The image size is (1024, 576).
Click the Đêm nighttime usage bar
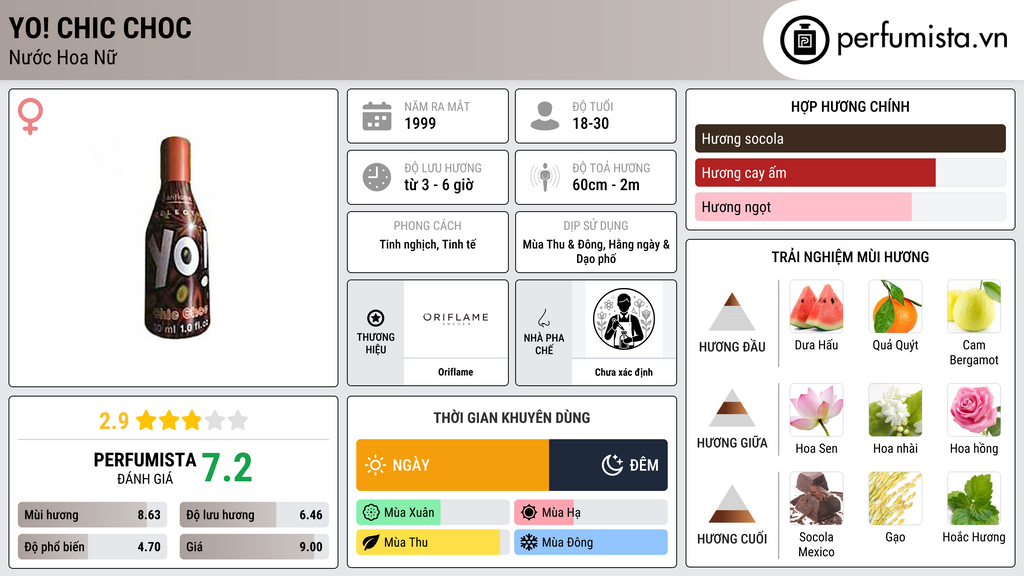coord(608,465)
